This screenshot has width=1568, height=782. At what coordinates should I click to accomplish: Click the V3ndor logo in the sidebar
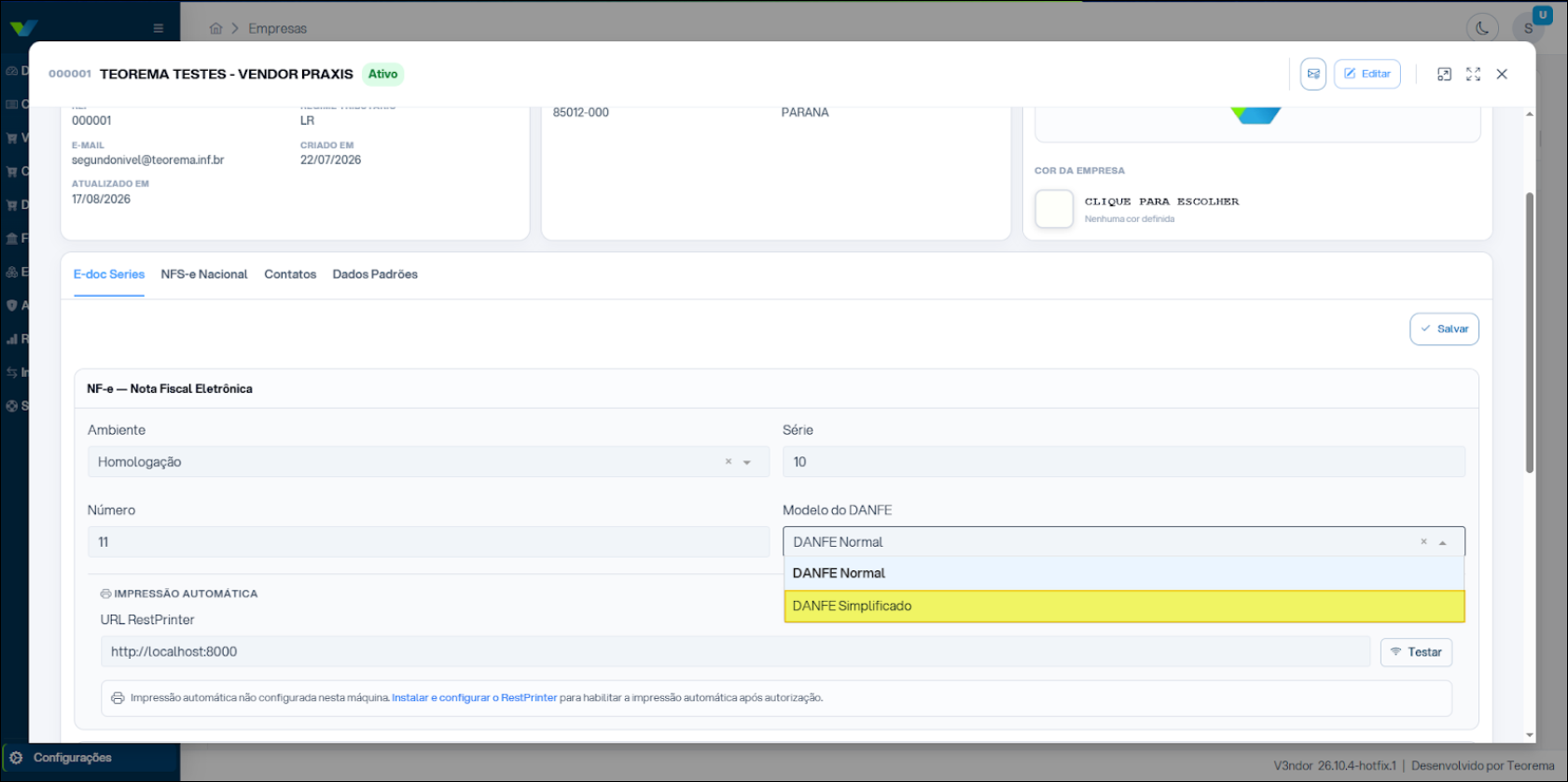[22, 28]
